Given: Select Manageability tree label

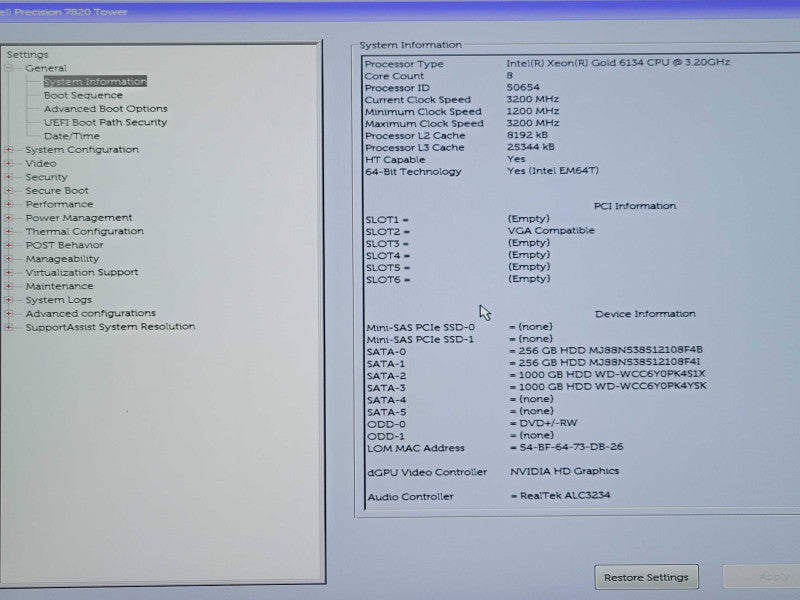Looking at the screenshot, I should (x=62, y=259).
